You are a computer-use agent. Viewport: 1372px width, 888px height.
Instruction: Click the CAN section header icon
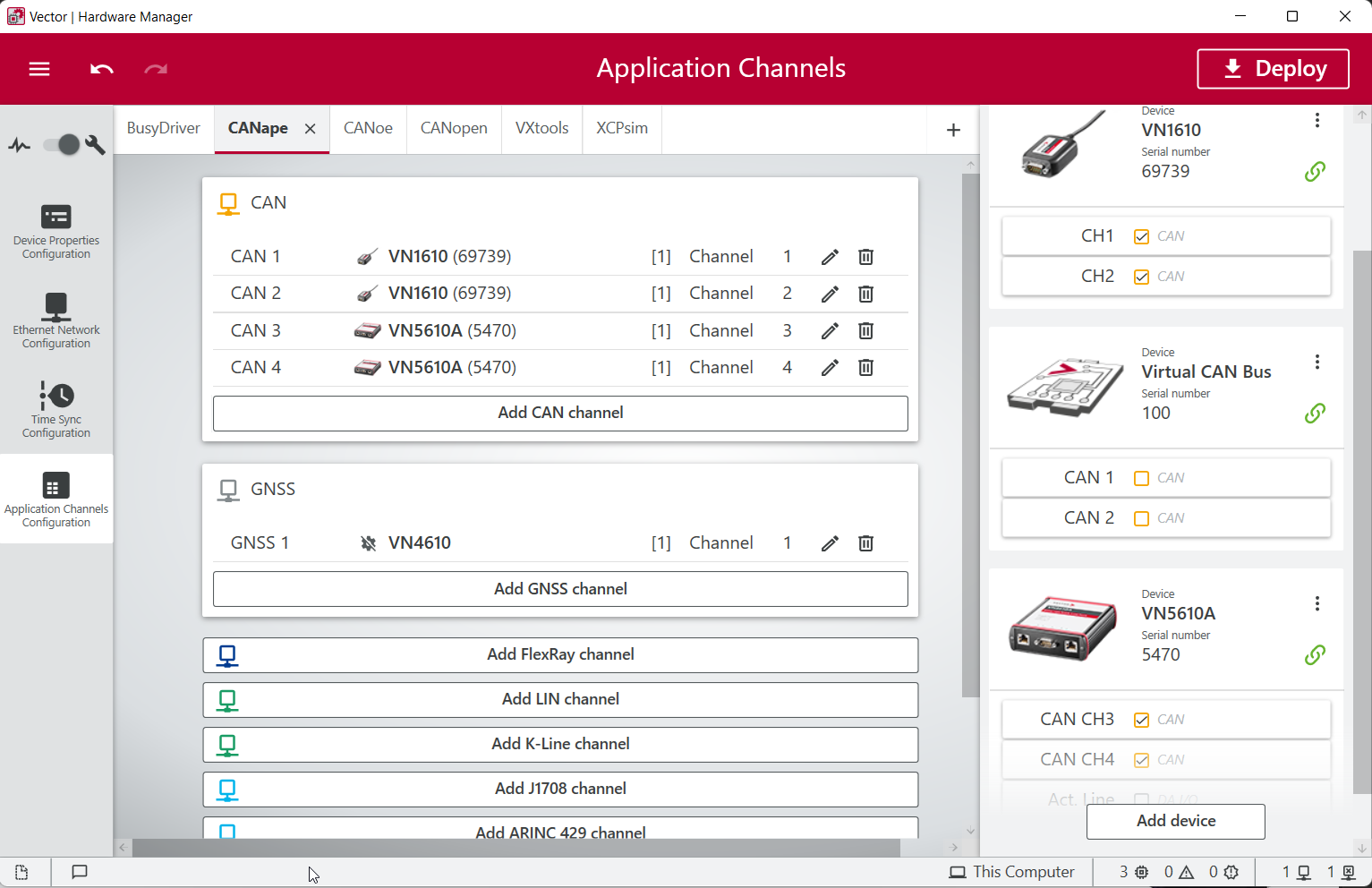coord(228,204)
